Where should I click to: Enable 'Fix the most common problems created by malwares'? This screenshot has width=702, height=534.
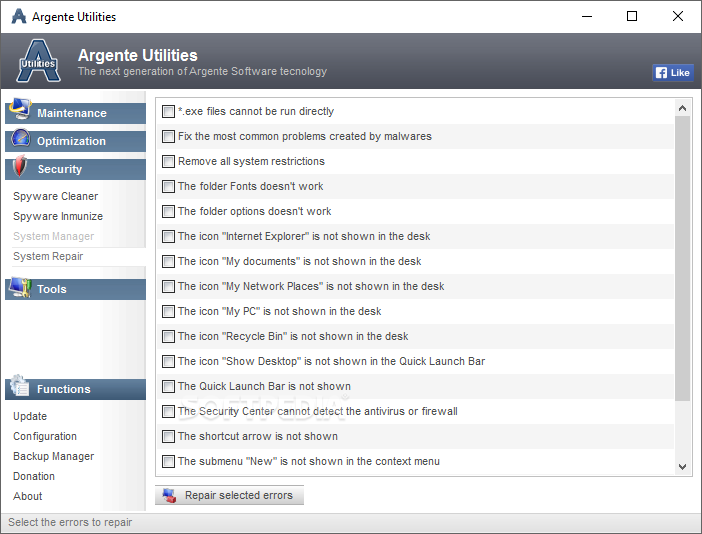pos(168,137)
